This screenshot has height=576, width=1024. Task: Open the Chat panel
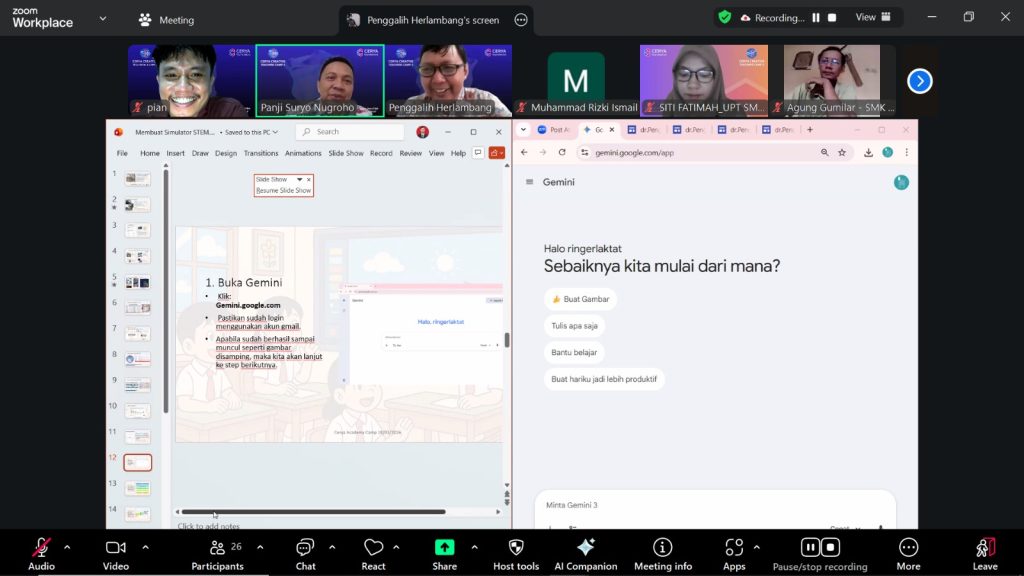click(x=305, y=548)
